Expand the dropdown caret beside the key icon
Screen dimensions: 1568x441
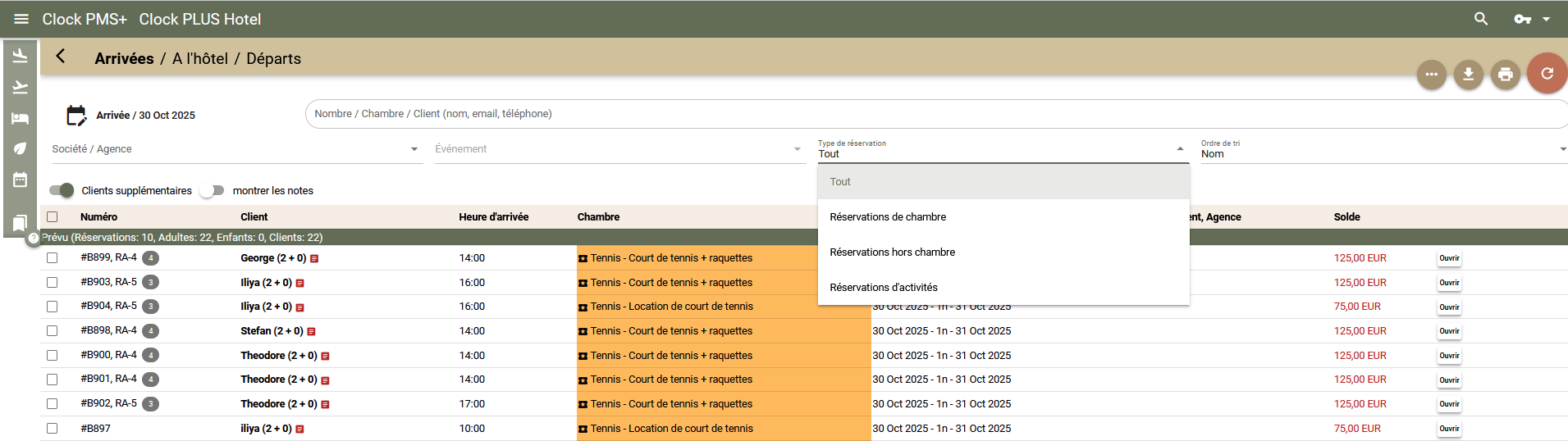pos(1546,19)
